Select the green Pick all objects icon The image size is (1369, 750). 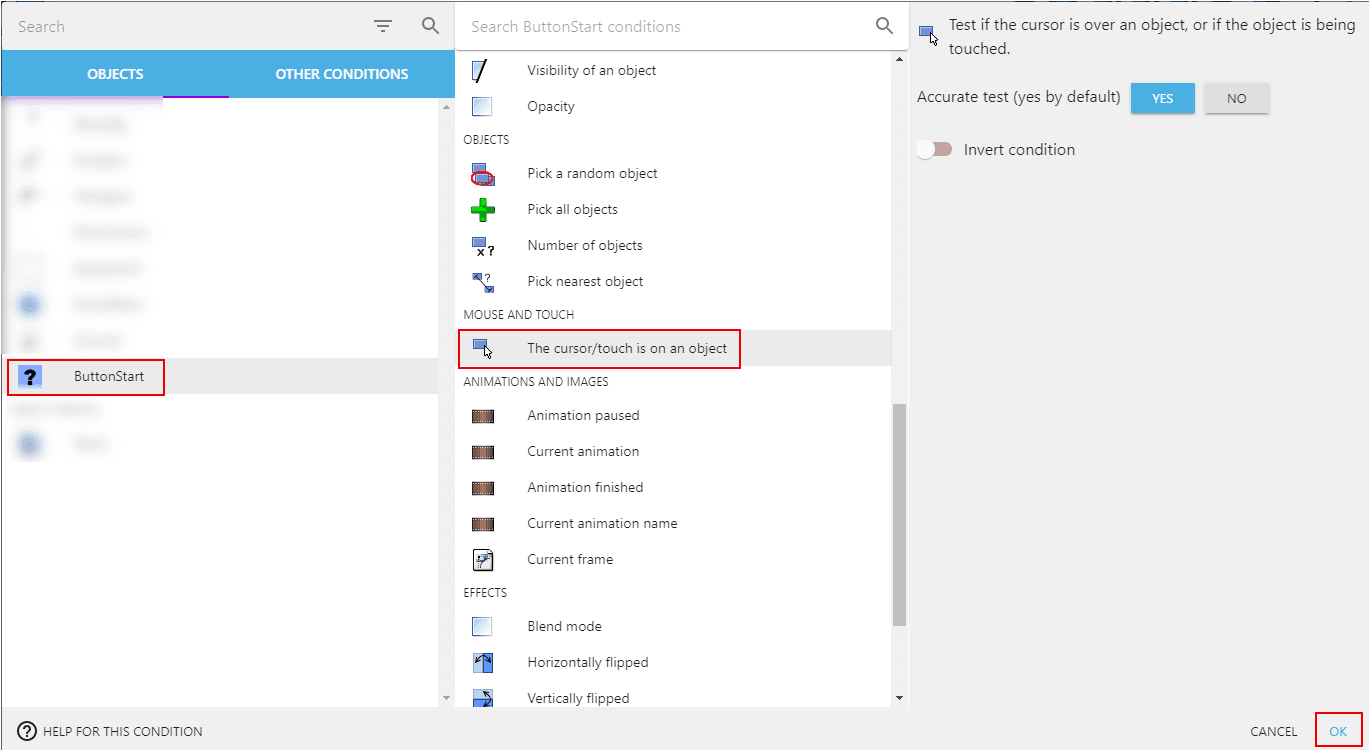(483, 210)
